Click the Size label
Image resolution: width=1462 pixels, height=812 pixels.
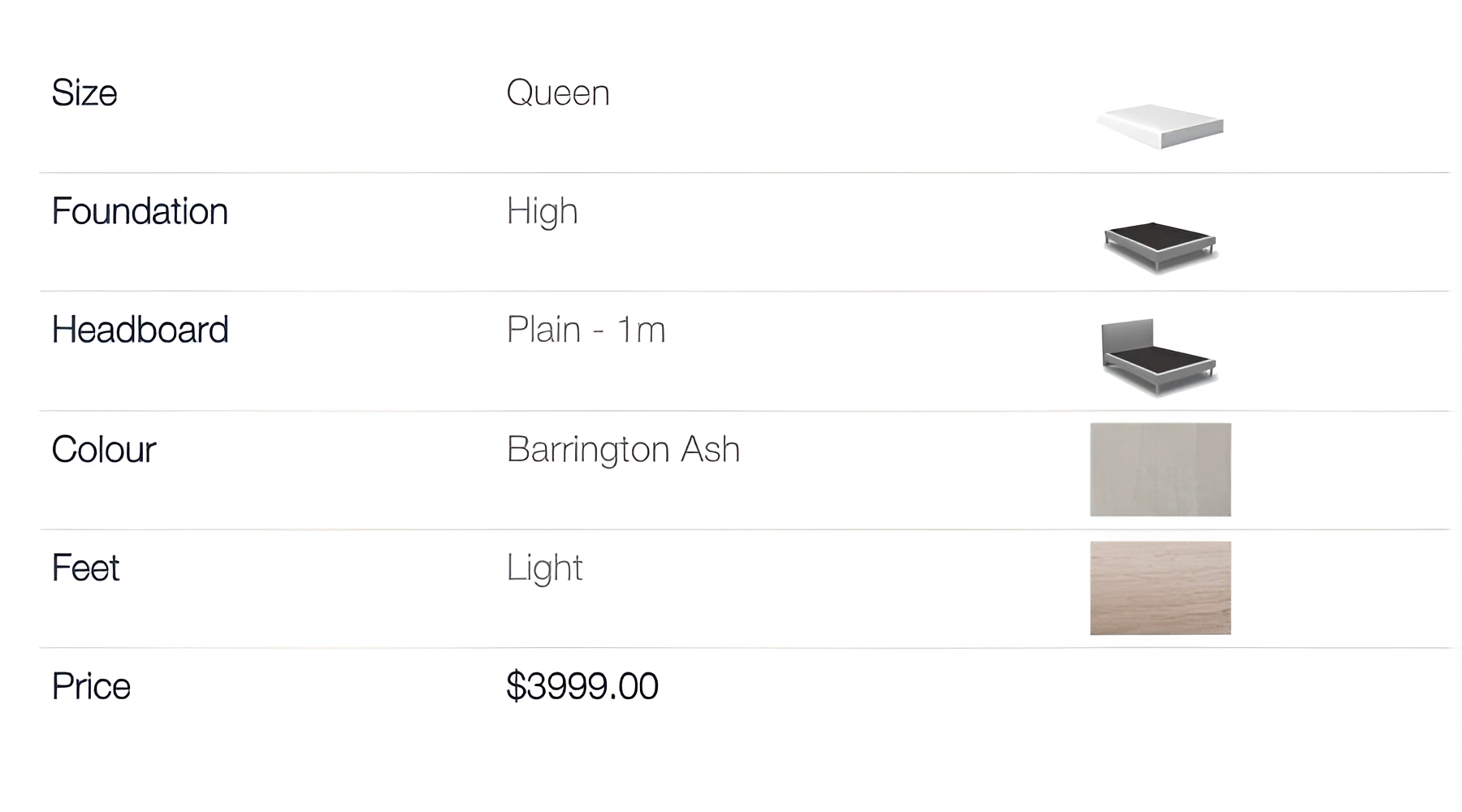[84, 93]
